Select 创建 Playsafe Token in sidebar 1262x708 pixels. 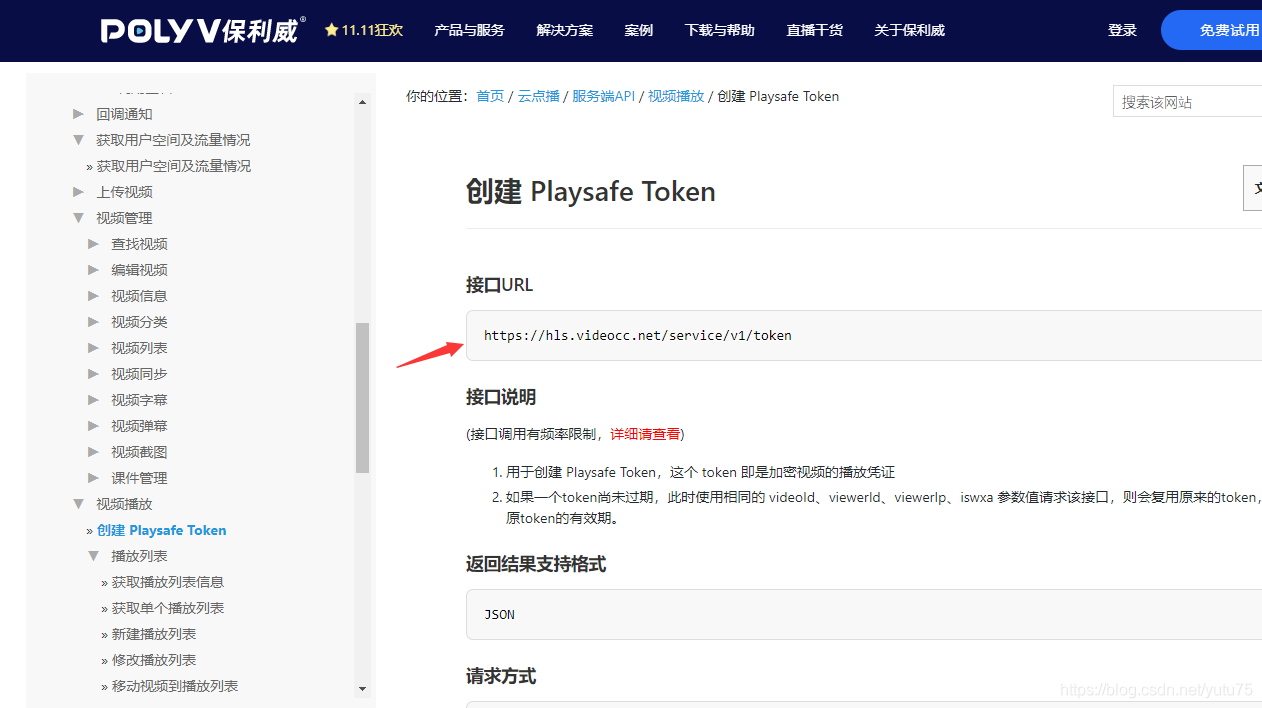[x=161, y=529]
